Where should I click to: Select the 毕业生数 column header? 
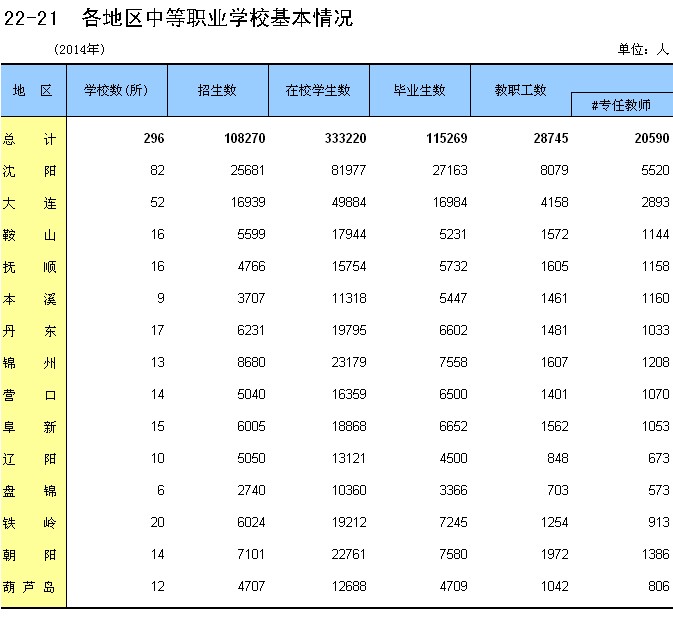pos(420,90)
